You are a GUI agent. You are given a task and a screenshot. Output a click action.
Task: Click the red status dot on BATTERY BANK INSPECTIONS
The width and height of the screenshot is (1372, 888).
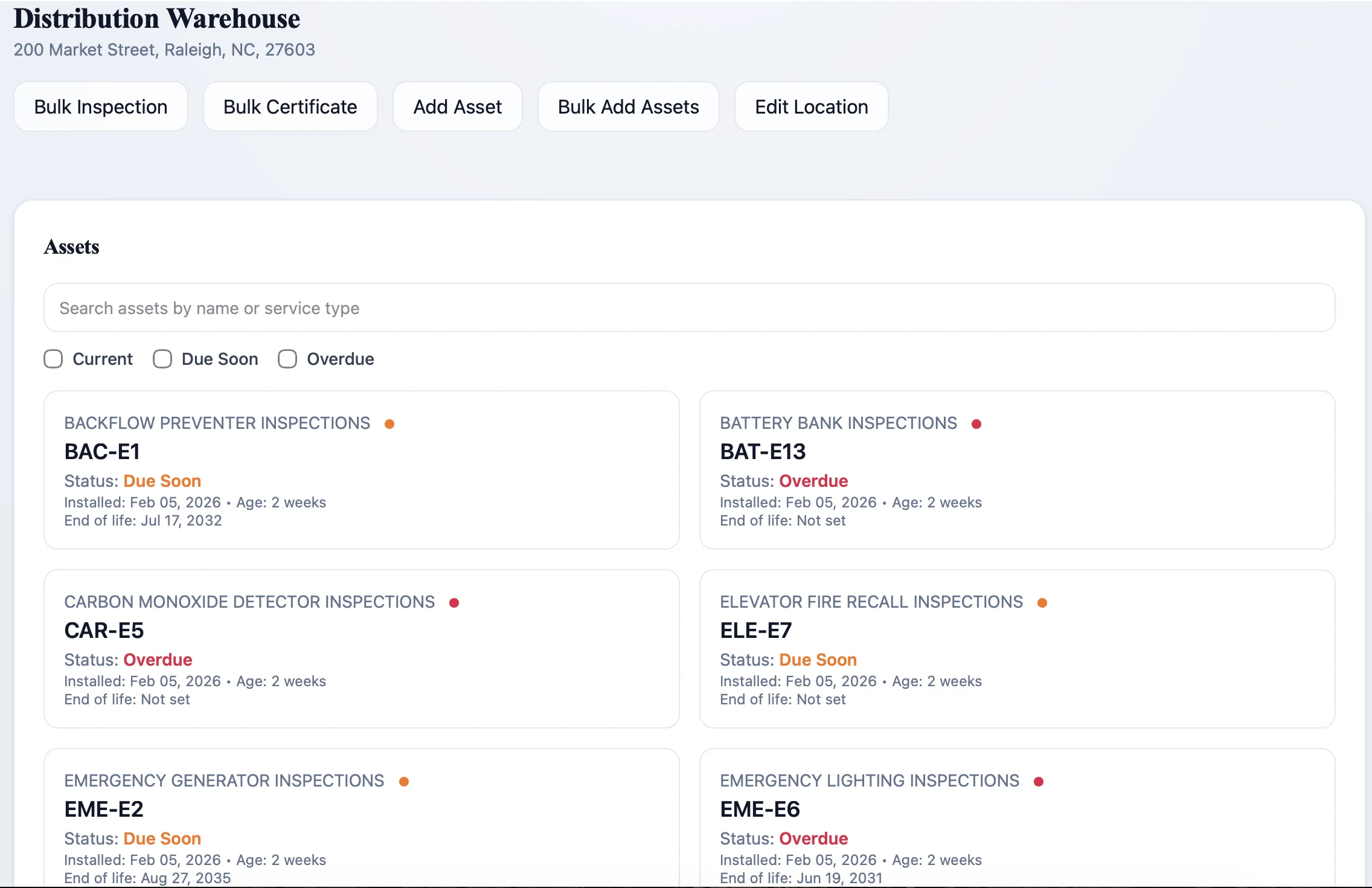[978, 423]
